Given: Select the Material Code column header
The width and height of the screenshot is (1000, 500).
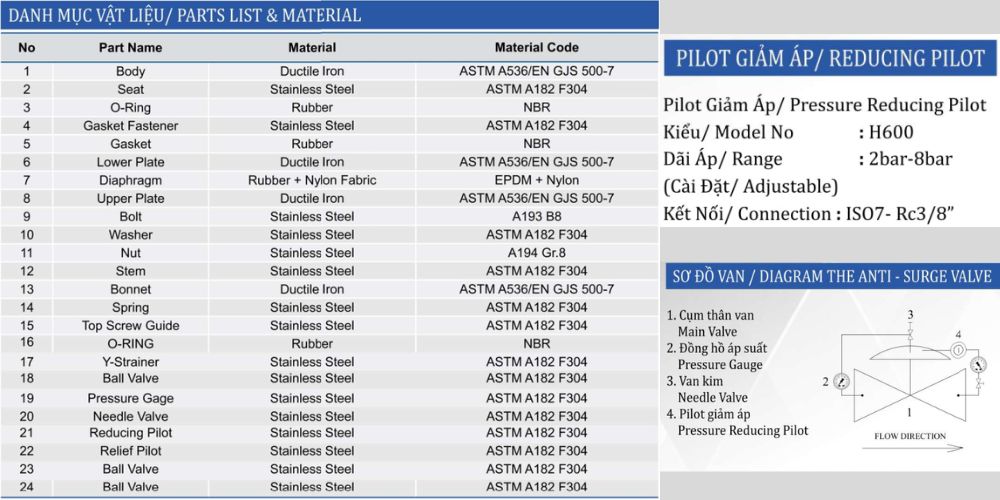Looking at the screenshot, I should tap(536, 47).
